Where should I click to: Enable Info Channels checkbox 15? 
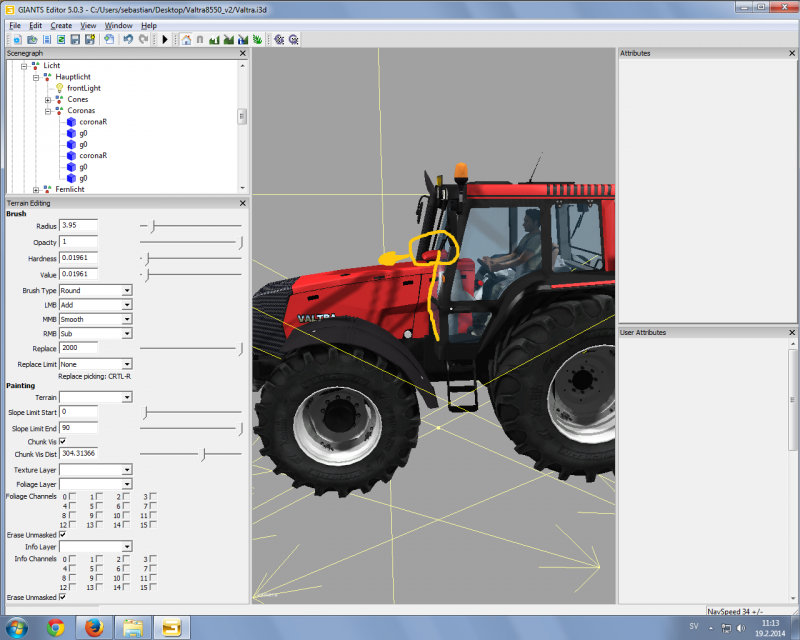click(x=153, y=587)
